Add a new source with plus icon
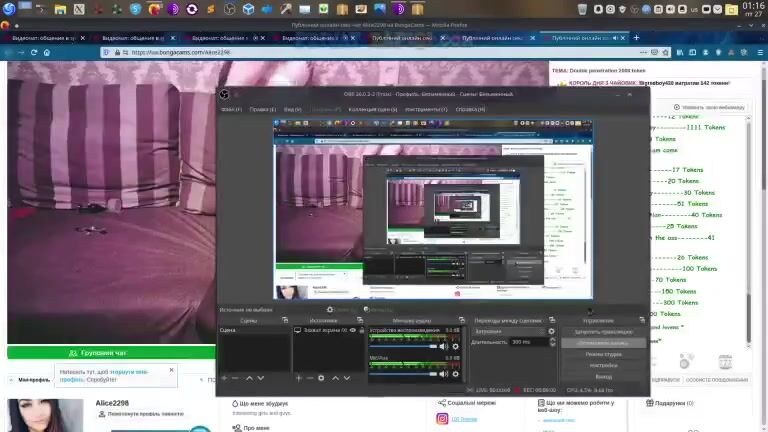 298,378
